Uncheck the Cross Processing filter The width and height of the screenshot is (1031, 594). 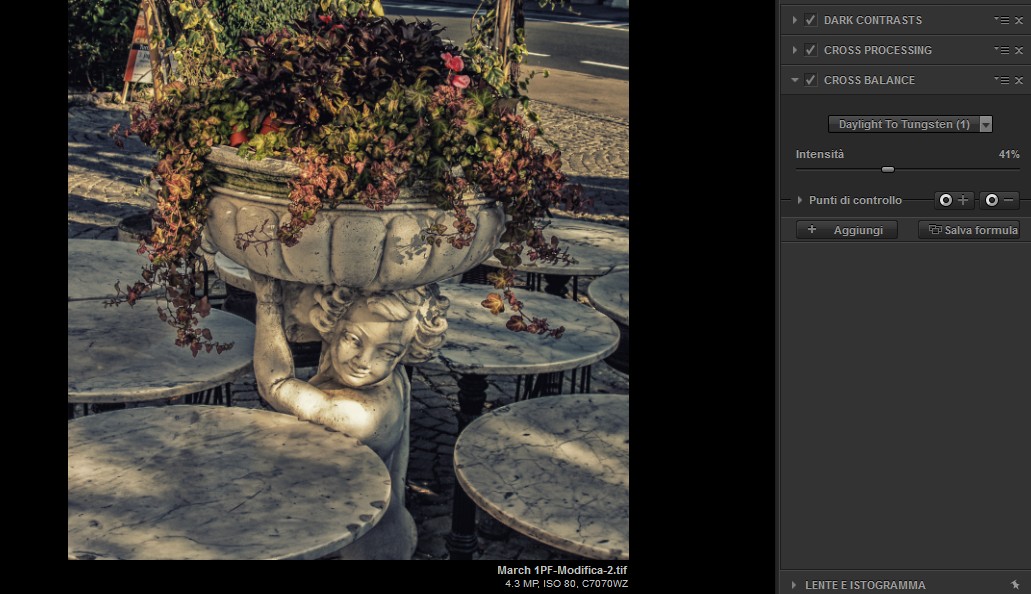pyautogui.click(x=811, y=50)
